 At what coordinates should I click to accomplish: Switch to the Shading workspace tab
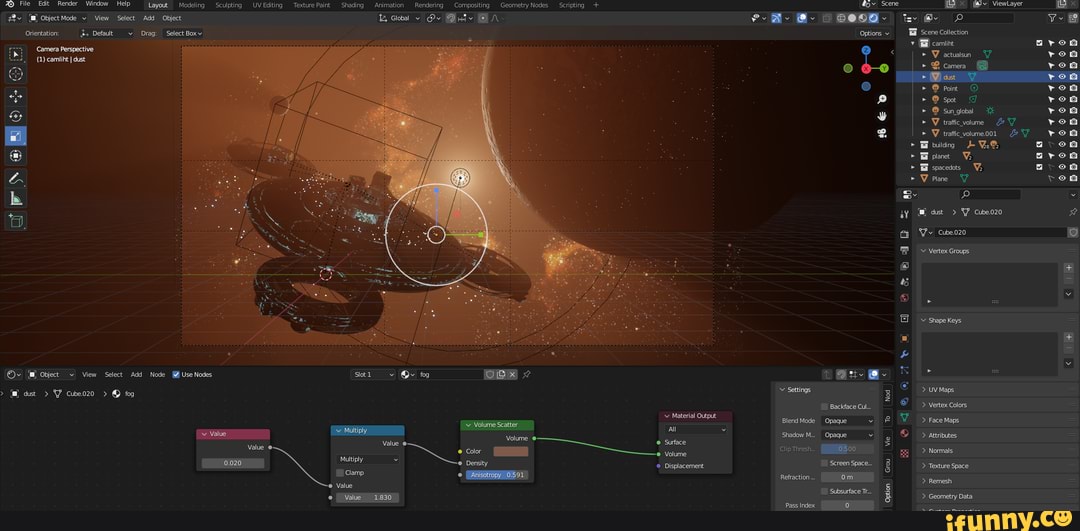[x=352, y=5]
